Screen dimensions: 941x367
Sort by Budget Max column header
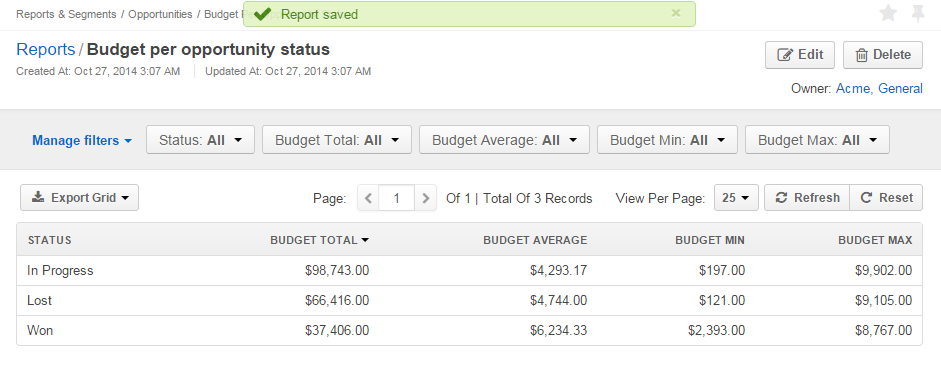[876, 240]
